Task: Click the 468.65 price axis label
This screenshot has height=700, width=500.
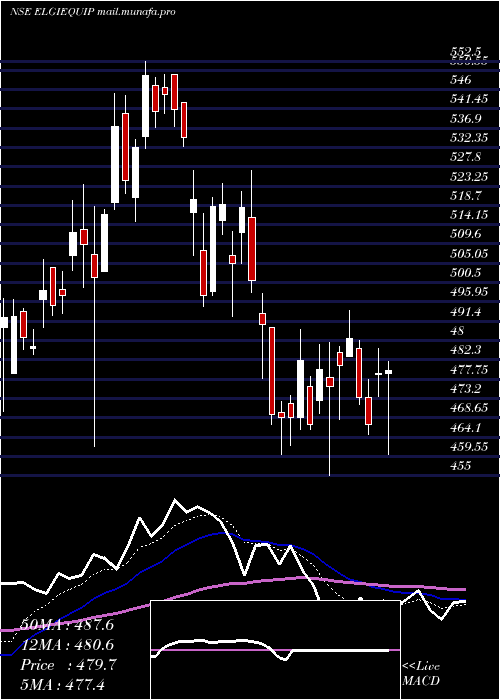Action: click(469, 408)
